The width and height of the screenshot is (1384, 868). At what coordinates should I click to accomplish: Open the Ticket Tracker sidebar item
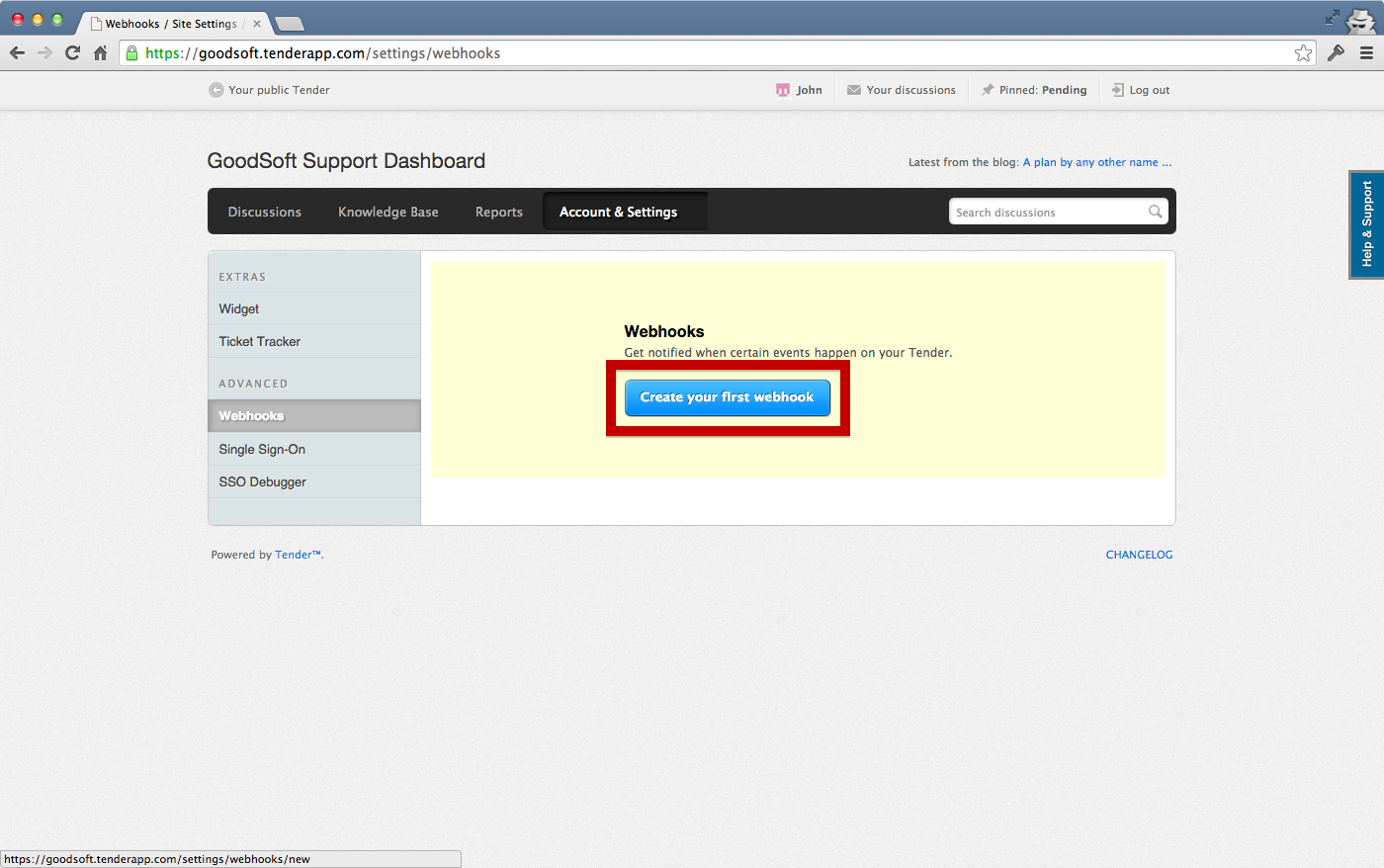click(314, 341)
